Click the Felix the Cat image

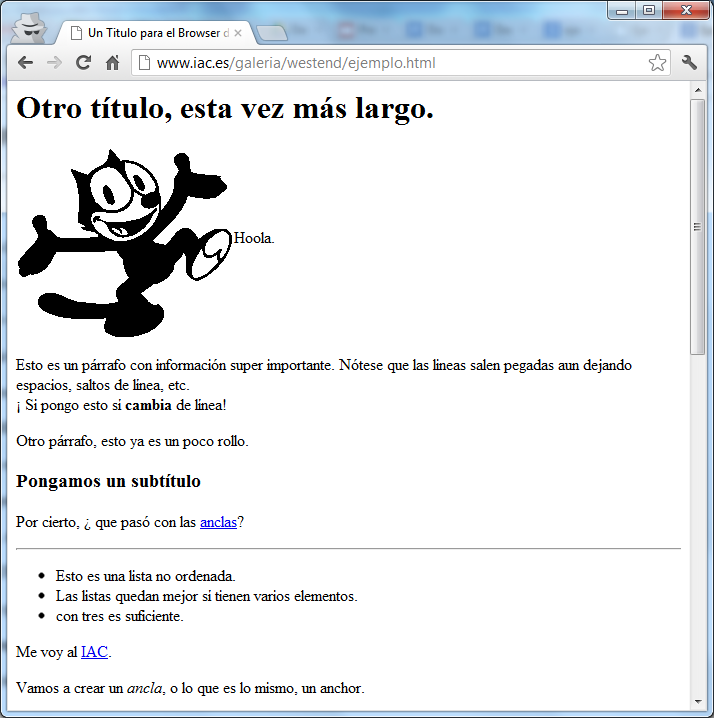pyautogui.click(x=125, y=243)
